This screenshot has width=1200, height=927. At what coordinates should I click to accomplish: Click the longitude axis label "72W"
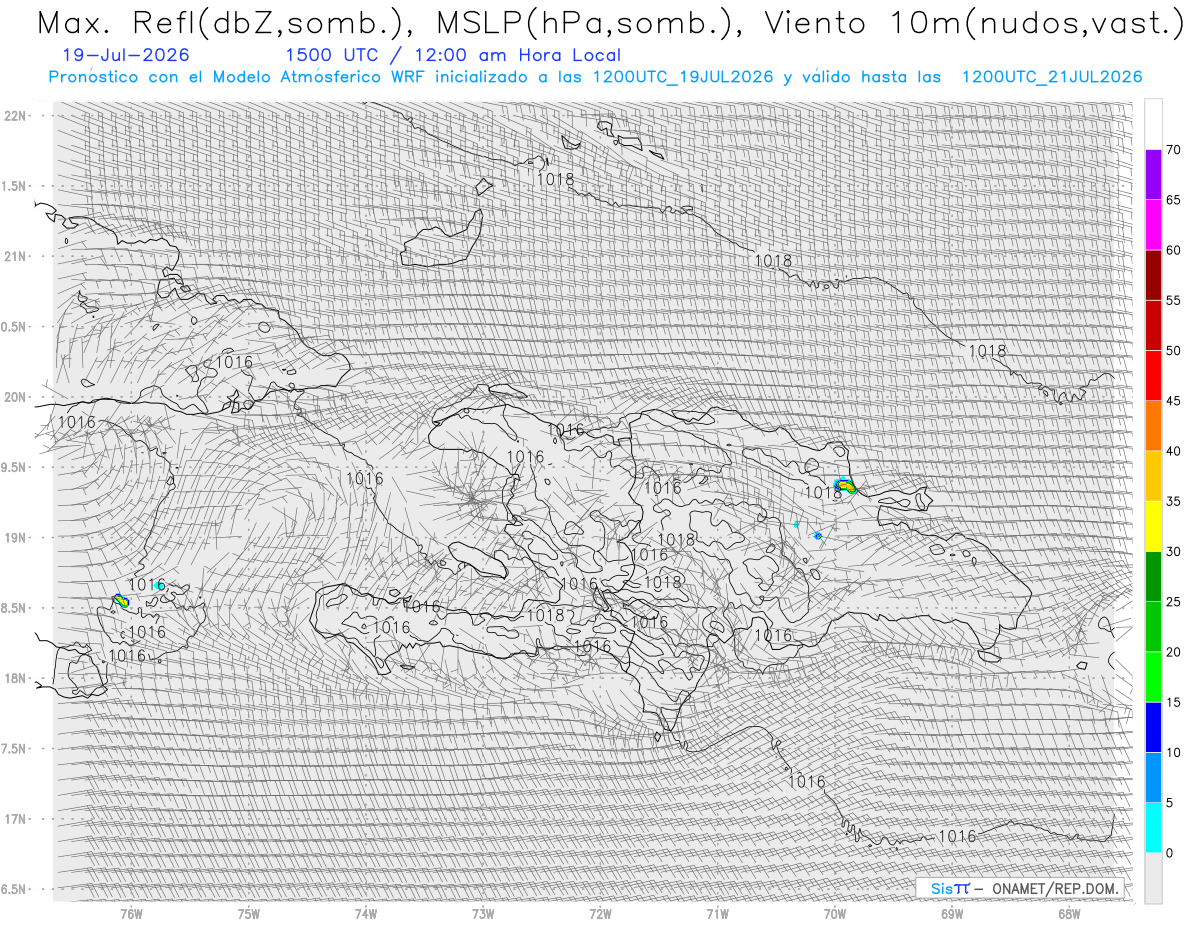coord(600,913)
